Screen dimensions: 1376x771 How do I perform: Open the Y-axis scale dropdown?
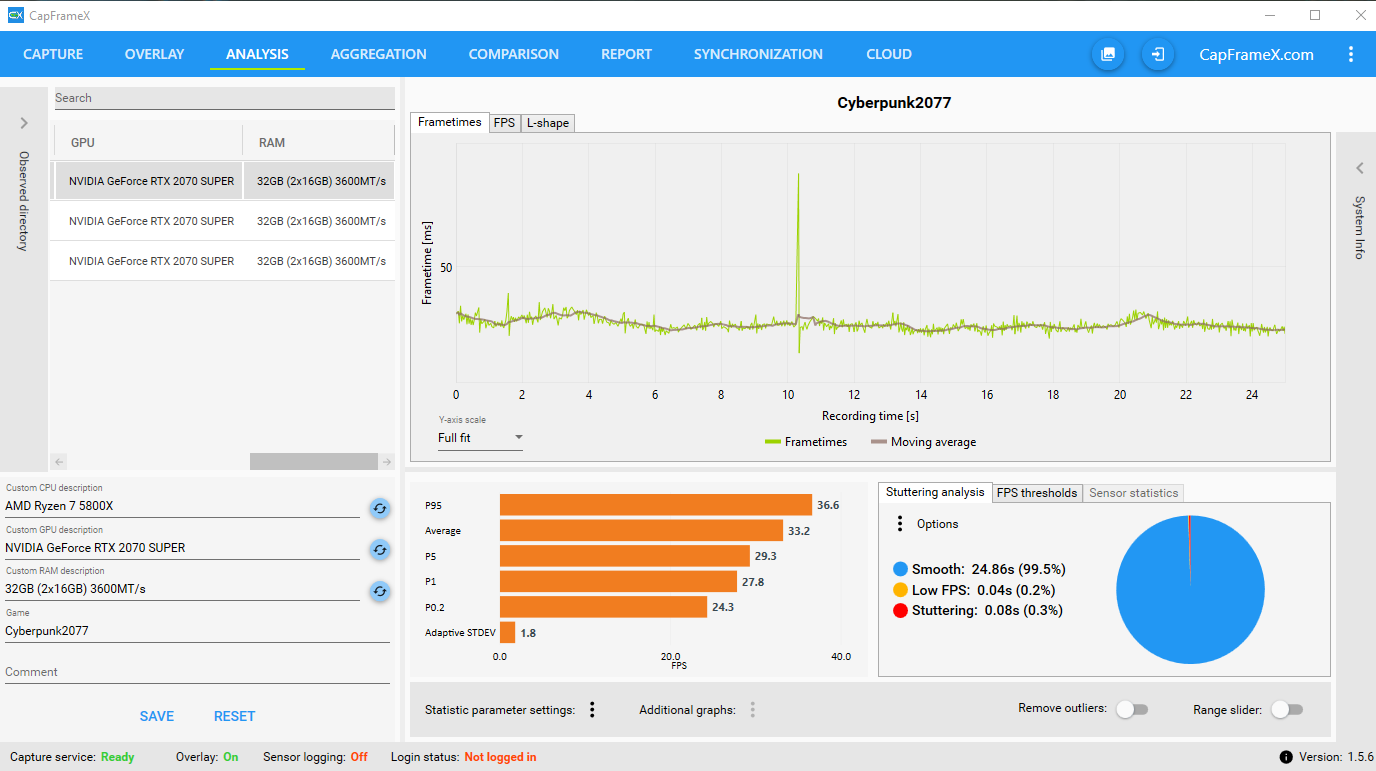pyautogui.click(x=479, y=437)
